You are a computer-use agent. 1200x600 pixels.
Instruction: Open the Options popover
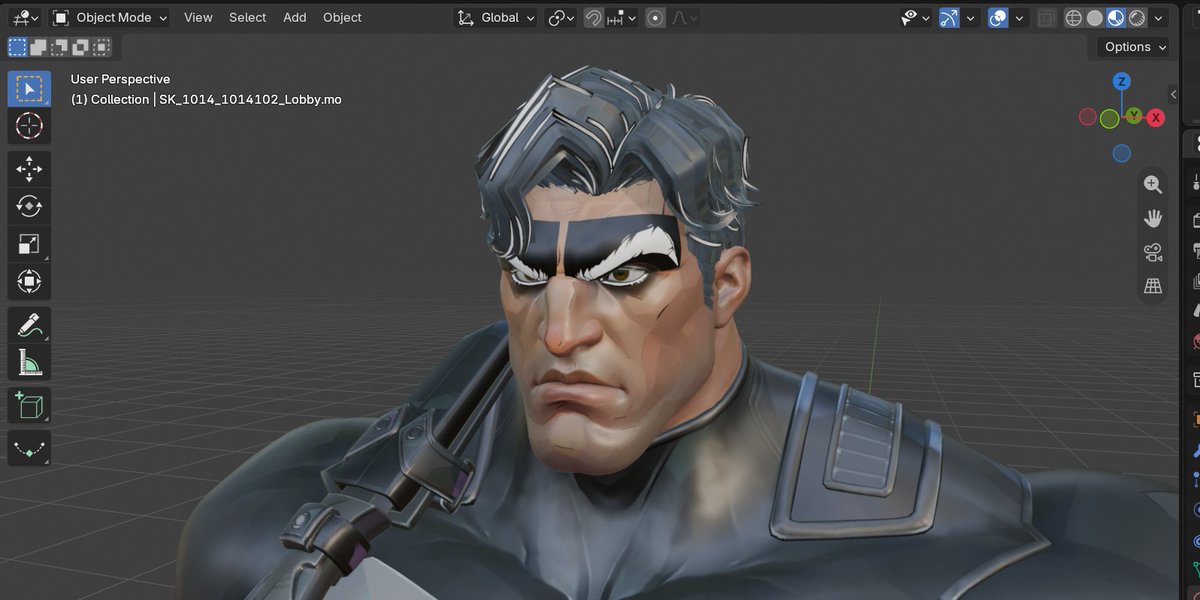[1135, 47]
